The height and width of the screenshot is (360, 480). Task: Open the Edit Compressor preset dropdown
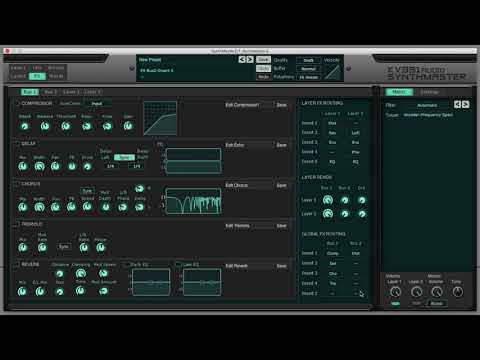(x=249, y=105)
